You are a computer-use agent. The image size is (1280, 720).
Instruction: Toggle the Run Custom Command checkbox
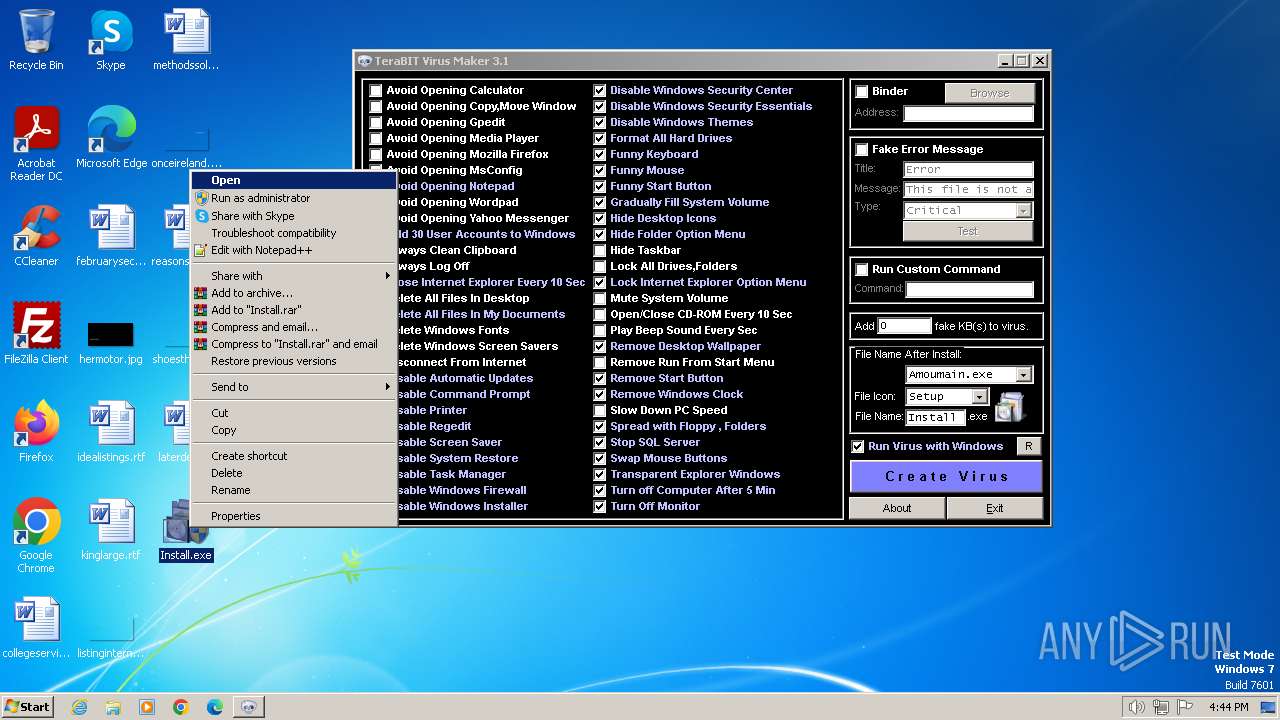(862, 270)
